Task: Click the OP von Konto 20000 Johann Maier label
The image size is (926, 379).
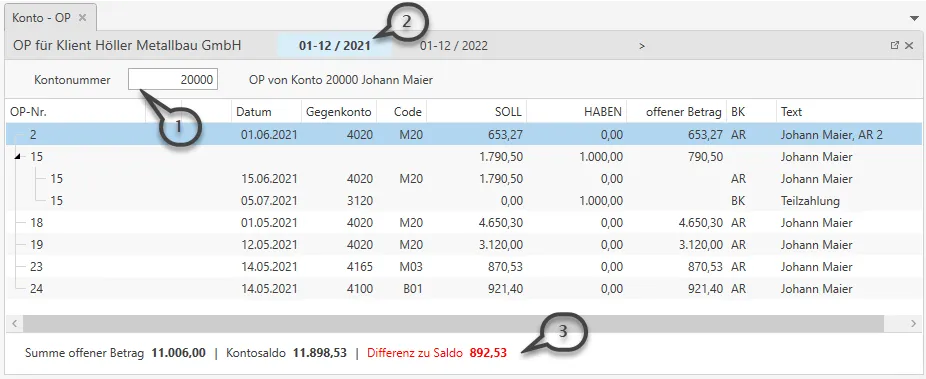Action: point(341,80)
